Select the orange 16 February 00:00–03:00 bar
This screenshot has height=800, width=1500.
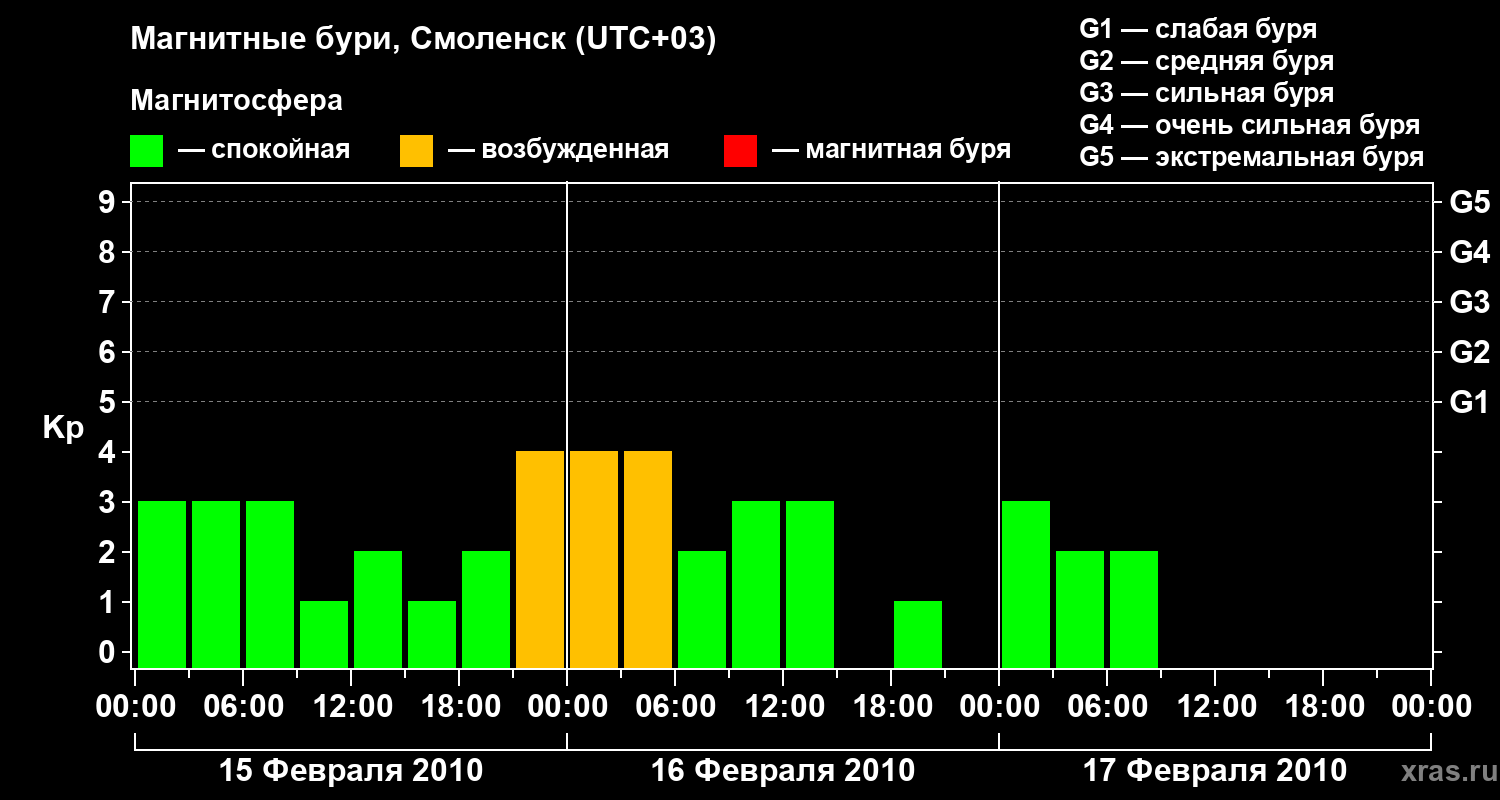pos(594,559)
